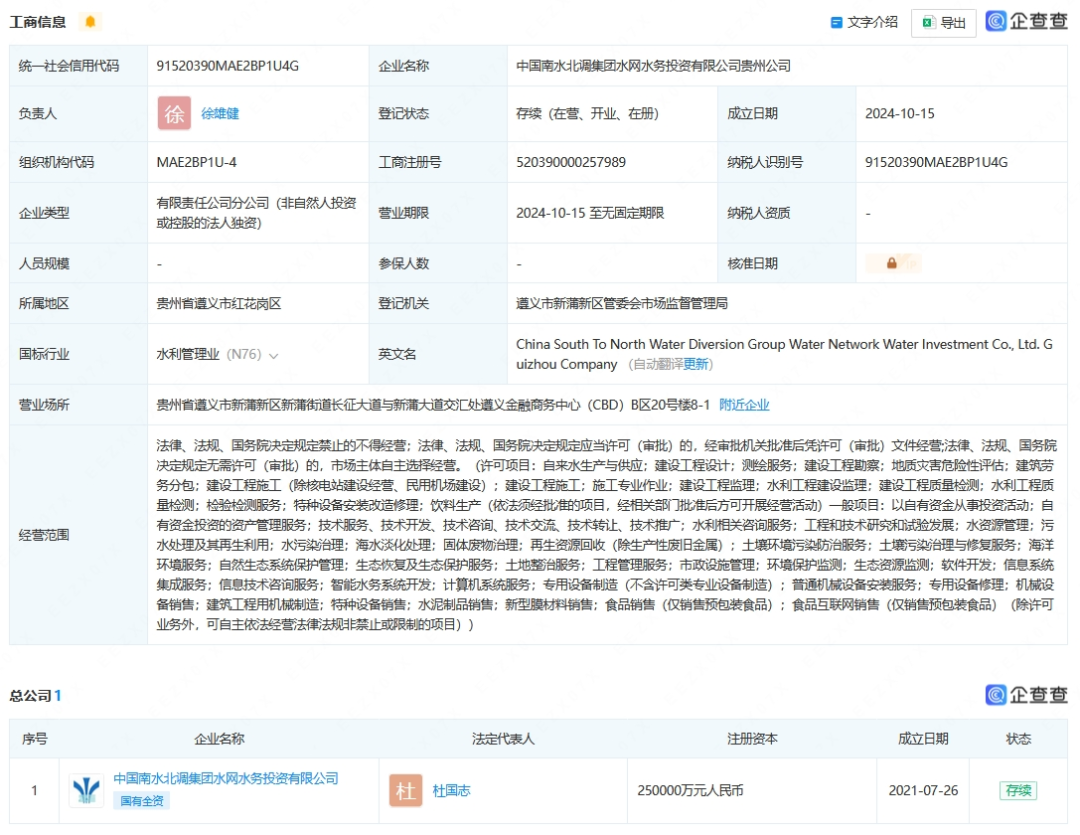Click 存续（在营、开业、在册） registration status text
The width and height of the screenshot is (1080, 835).
(x=588, y=114)
